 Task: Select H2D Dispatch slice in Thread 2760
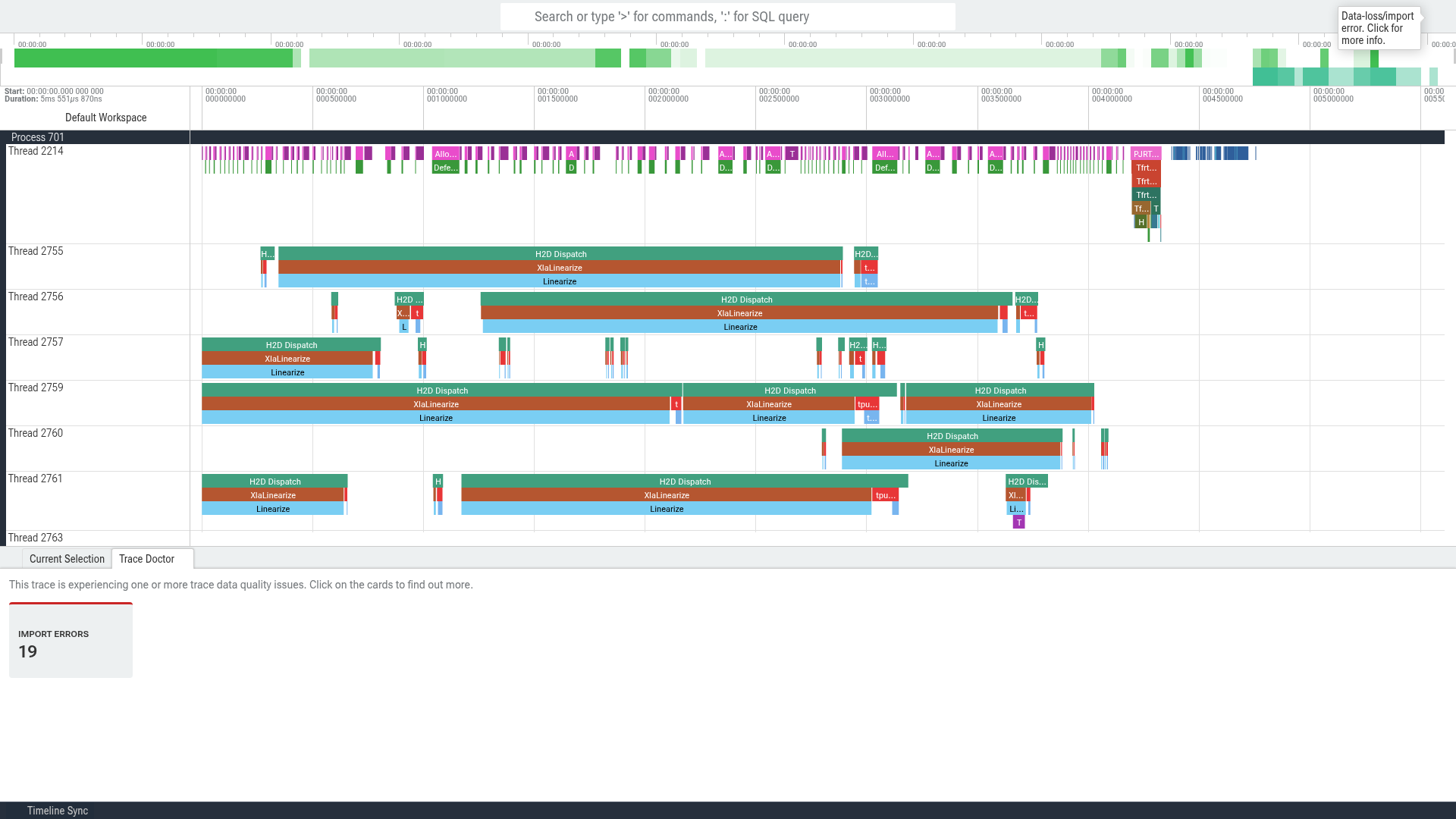pos(952,436)
